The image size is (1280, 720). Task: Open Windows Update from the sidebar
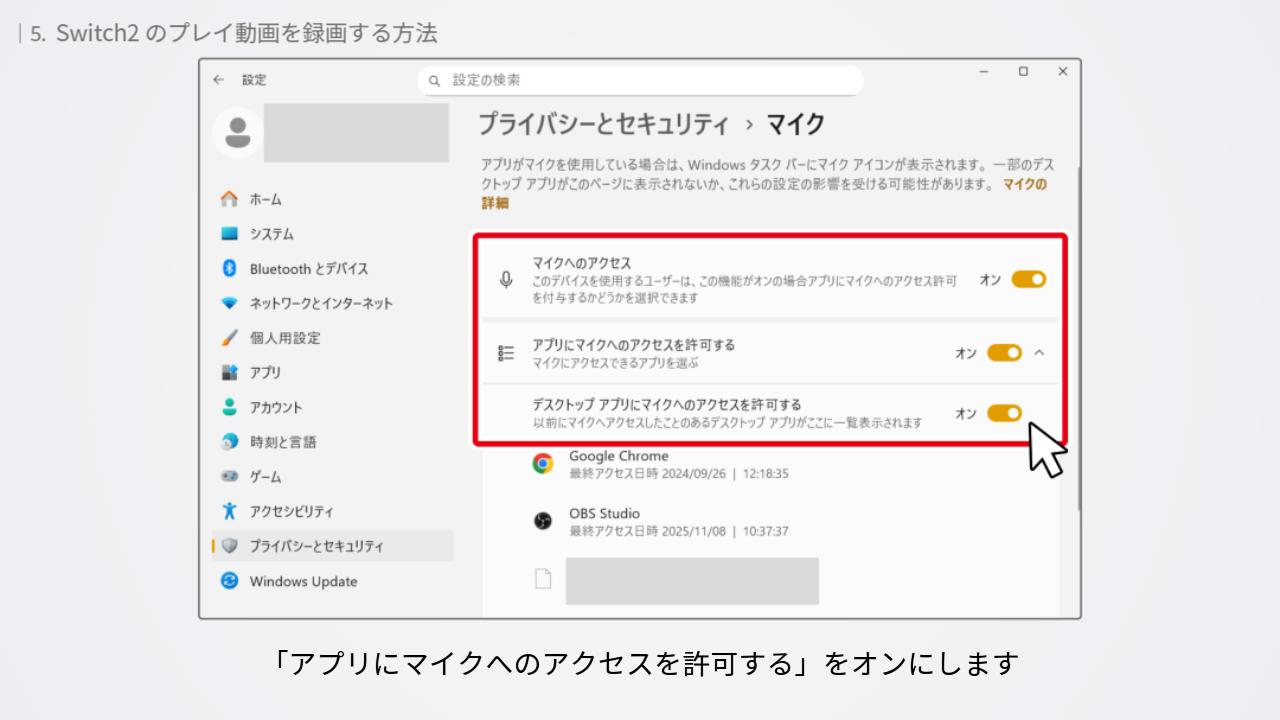tap(302, 581)
